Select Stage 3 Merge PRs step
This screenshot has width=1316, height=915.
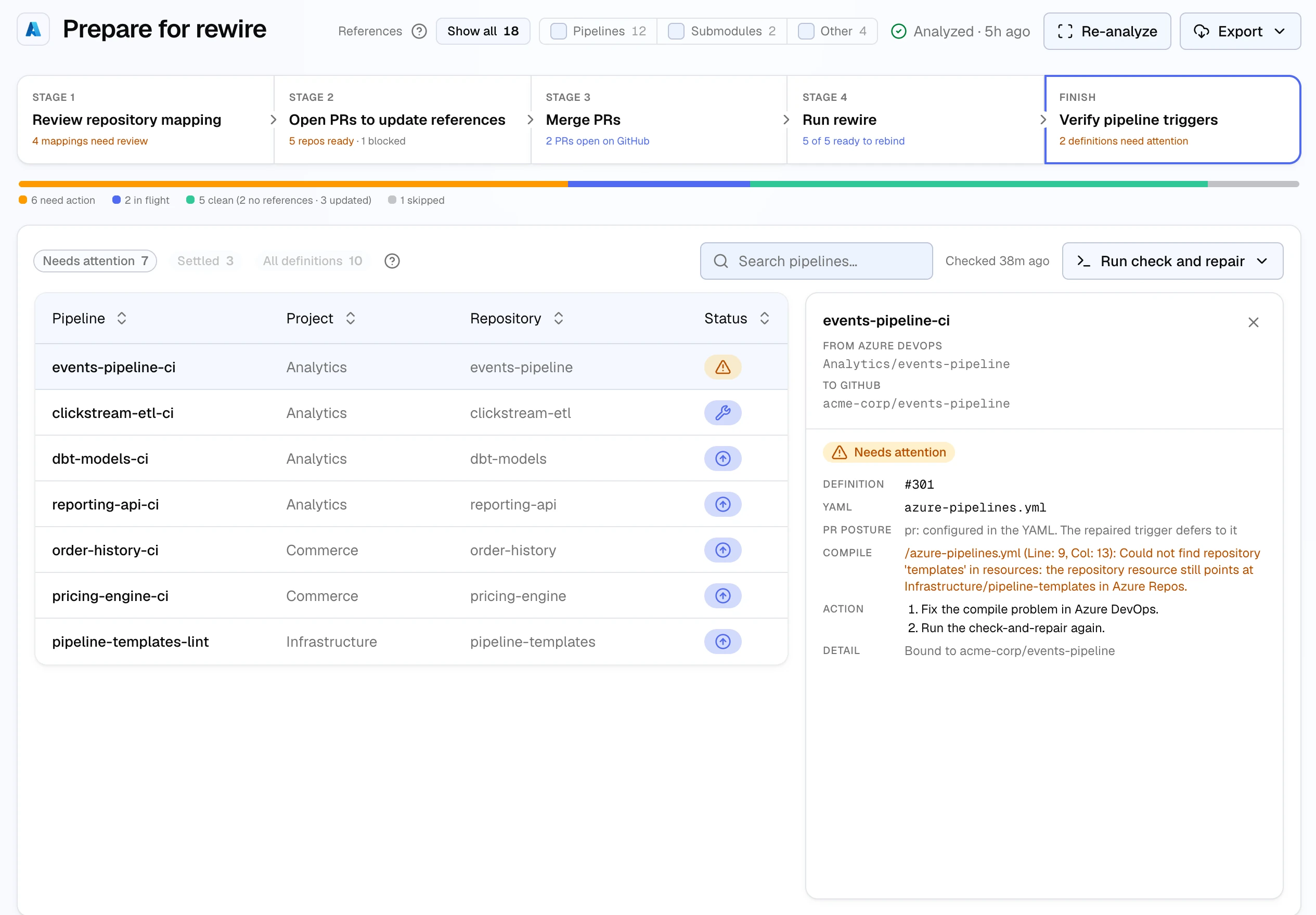tap(659, 120)
